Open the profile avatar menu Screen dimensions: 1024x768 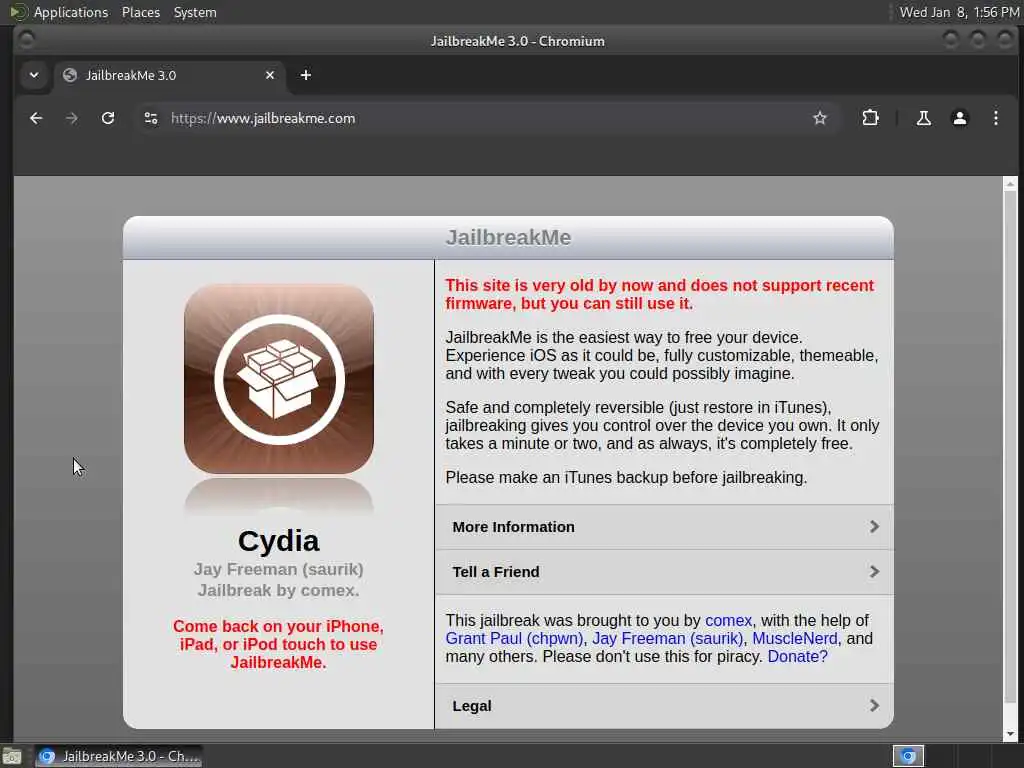tap(959, 118)
